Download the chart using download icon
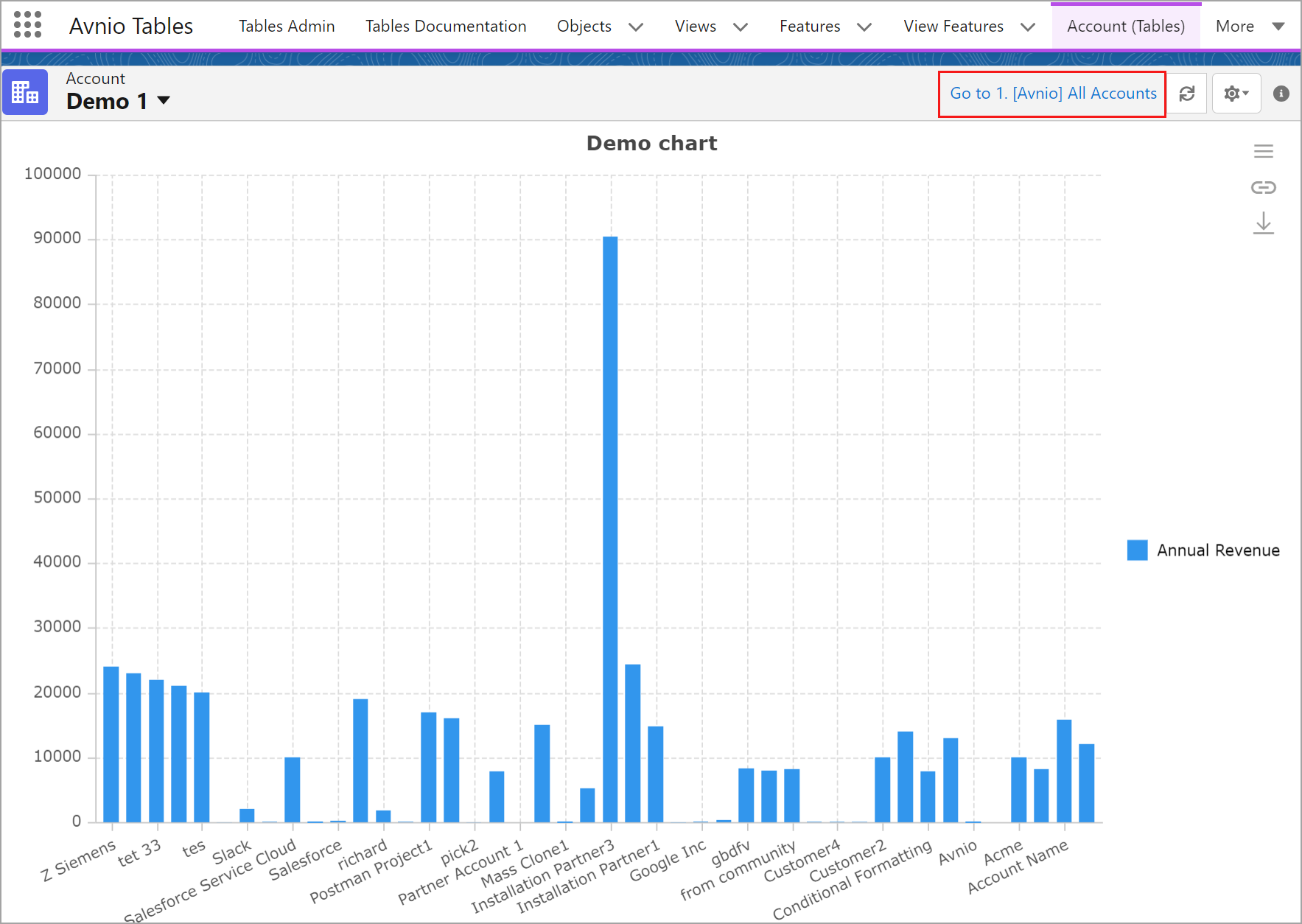Viewport: 1302px width, 924px height. click(1263, 223)
